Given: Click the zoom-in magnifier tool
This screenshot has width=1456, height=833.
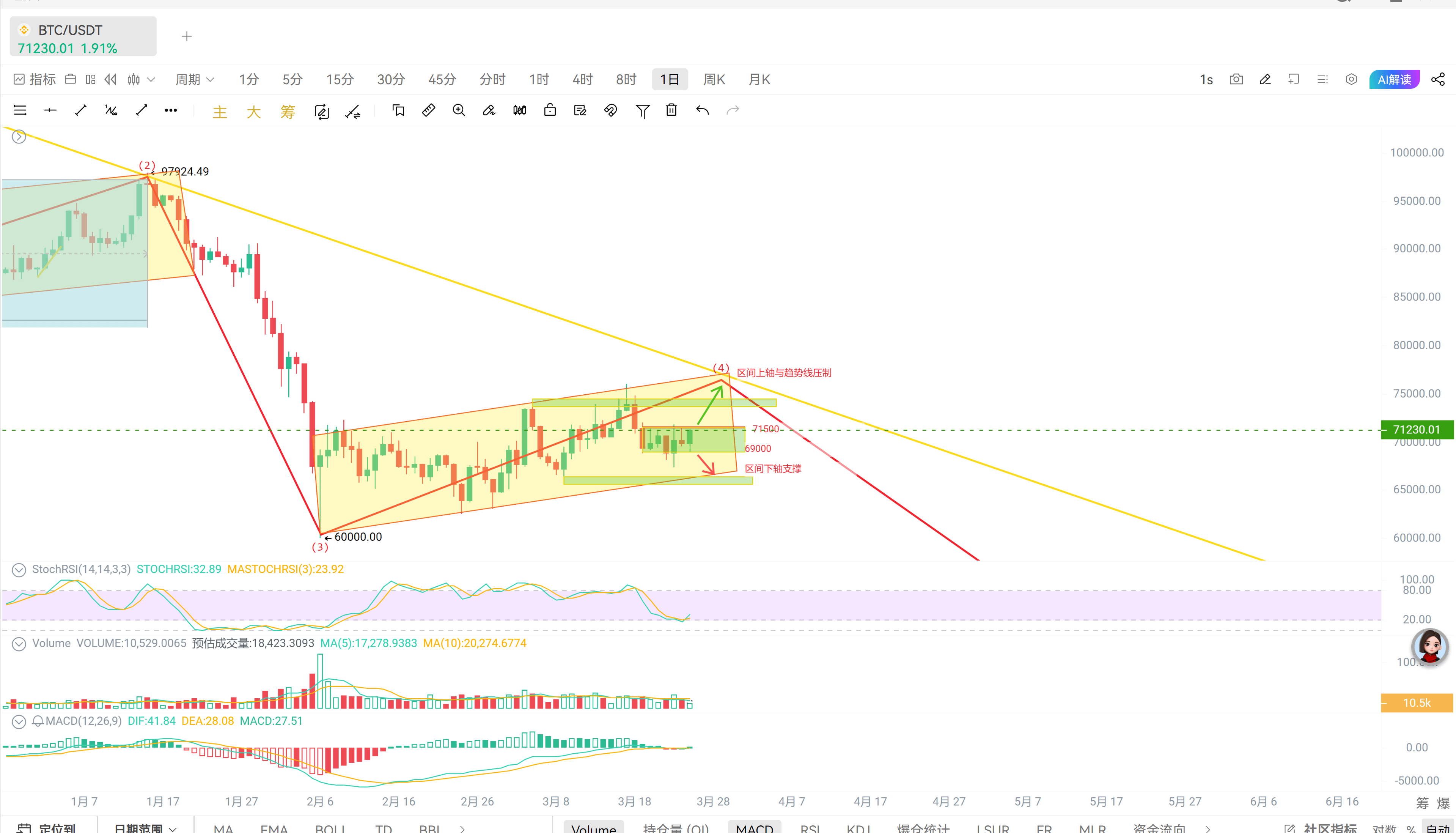Looking at the screenshot, I should [x=459, y=110].
